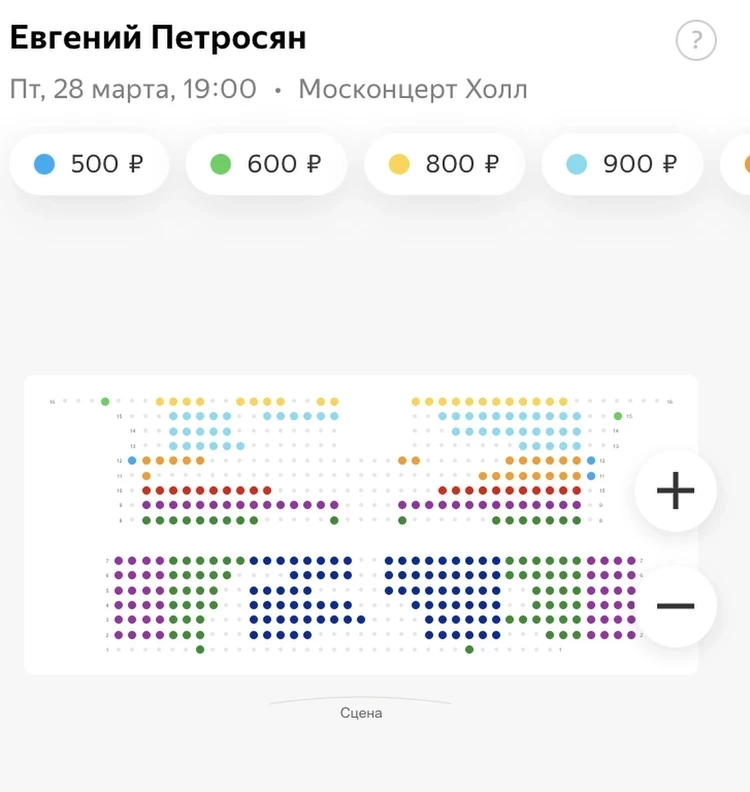Image resolution: width=750 pixels, height=792 pixels.
Task: Select the single orange seat in left row 11
Action: point(146,476)
